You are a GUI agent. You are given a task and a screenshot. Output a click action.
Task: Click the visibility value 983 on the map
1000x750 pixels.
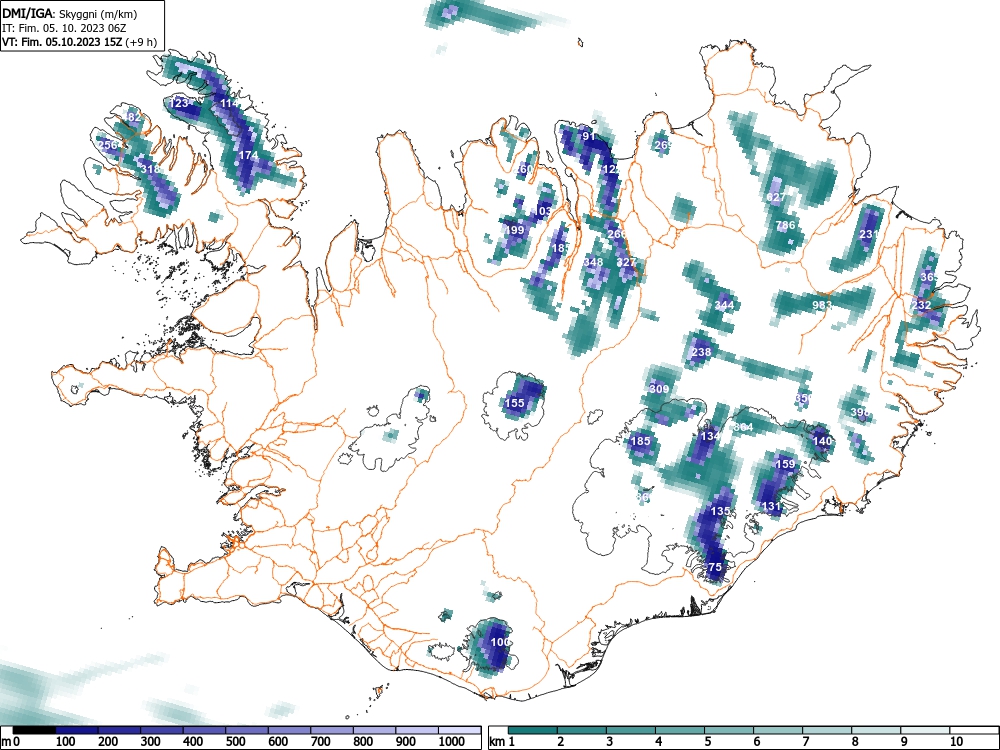coord(822,305)
